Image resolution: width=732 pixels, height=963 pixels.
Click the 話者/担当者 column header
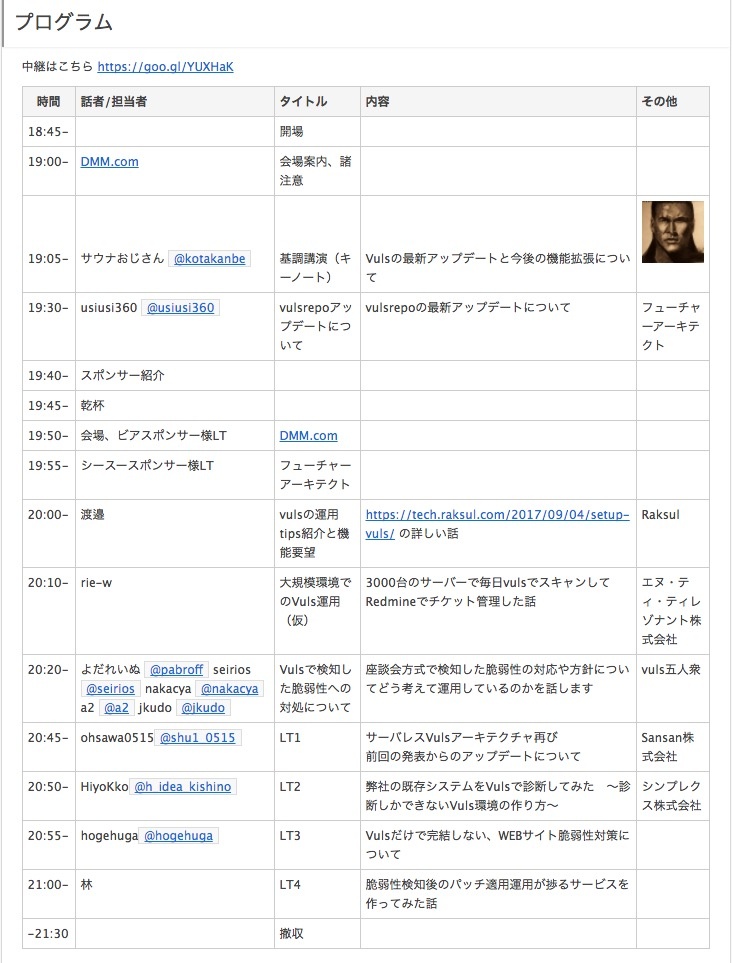tap(114, 102)
